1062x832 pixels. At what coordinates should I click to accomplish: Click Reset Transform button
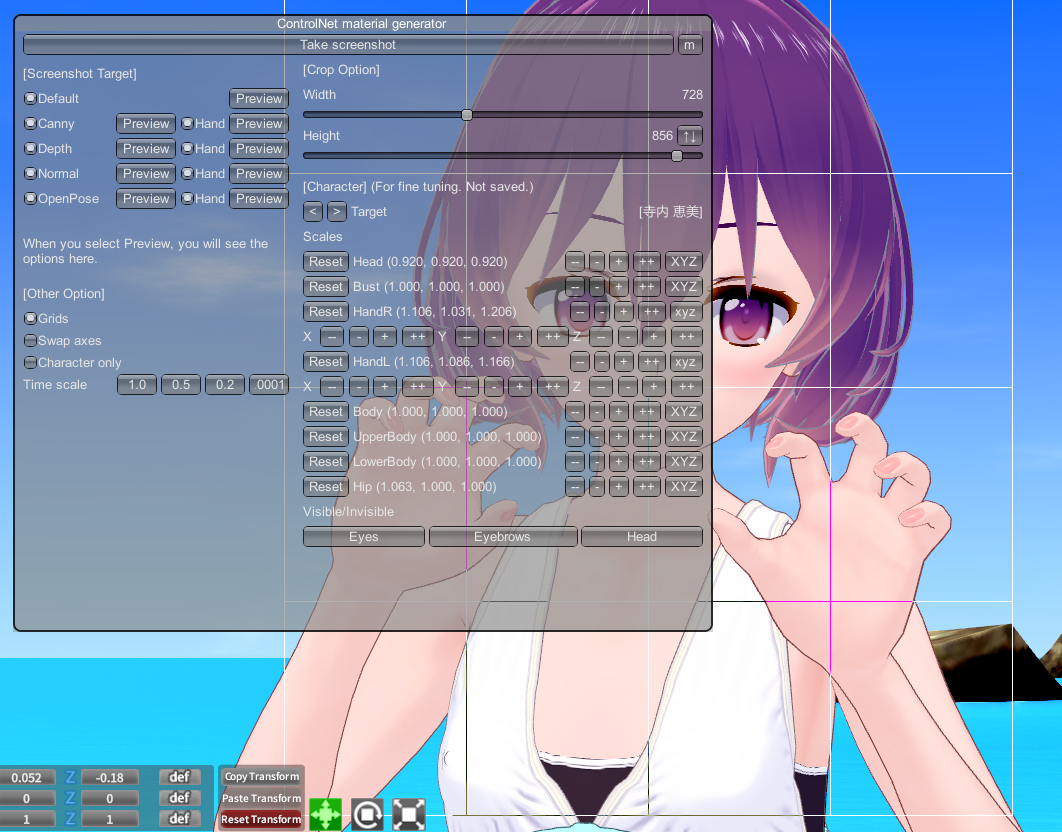[x=261, y=819]
